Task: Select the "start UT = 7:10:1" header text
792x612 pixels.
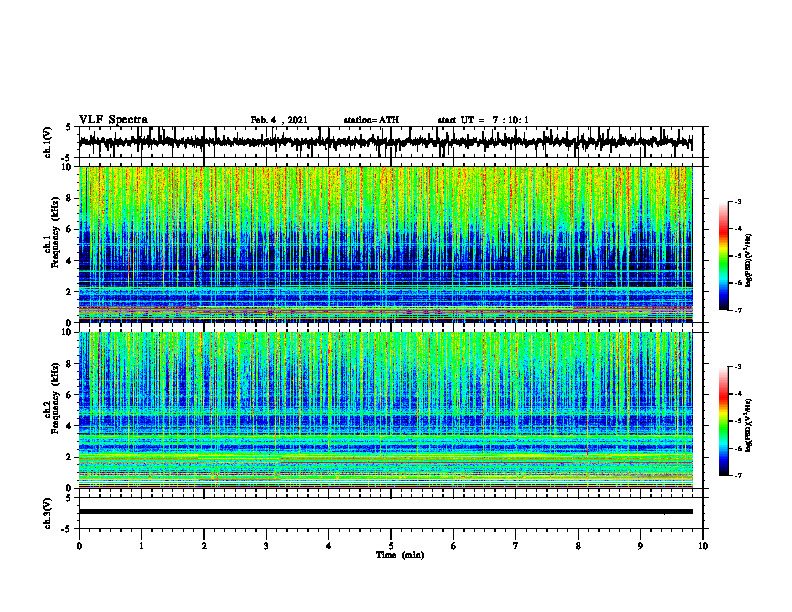Action: (x=483, y=120)
